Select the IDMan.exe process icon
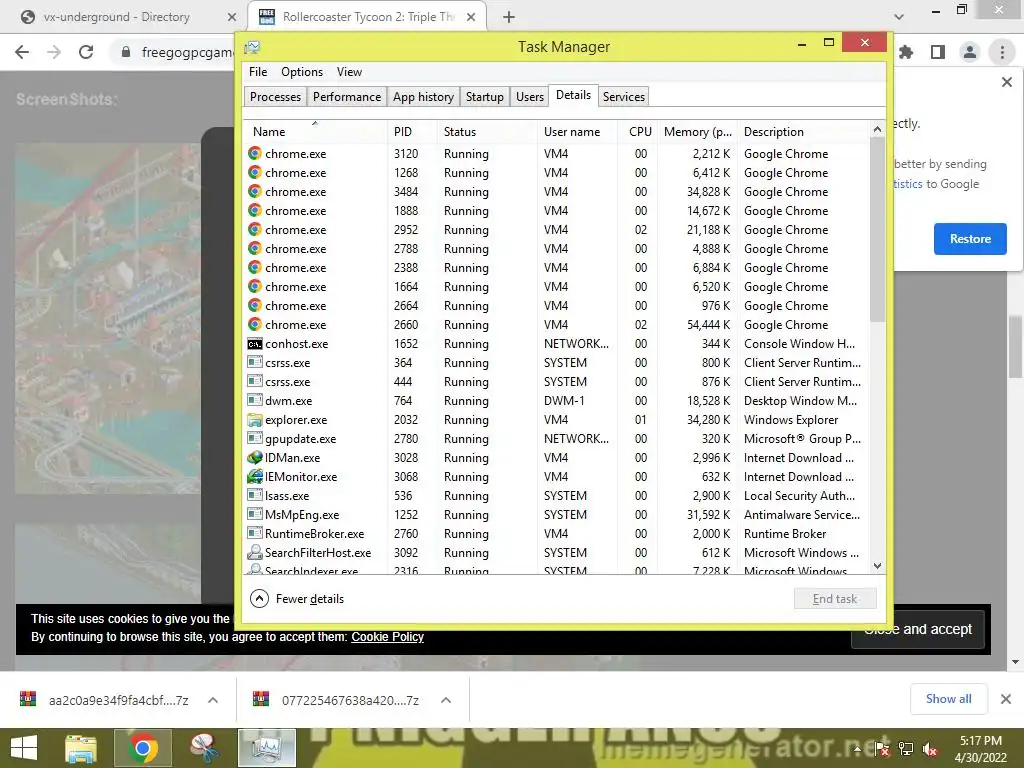1024x768 pixels. point(255,457)
